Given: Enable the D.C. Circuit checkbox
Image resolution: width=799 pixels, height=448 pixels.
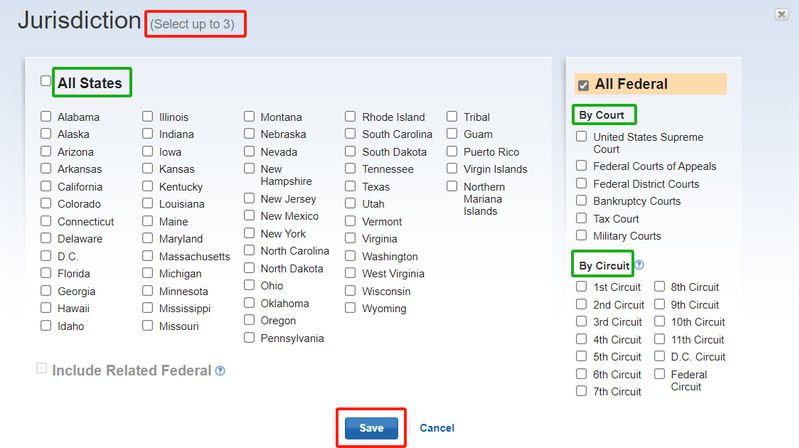Looking at the screenshot, I should coord(660,357).
